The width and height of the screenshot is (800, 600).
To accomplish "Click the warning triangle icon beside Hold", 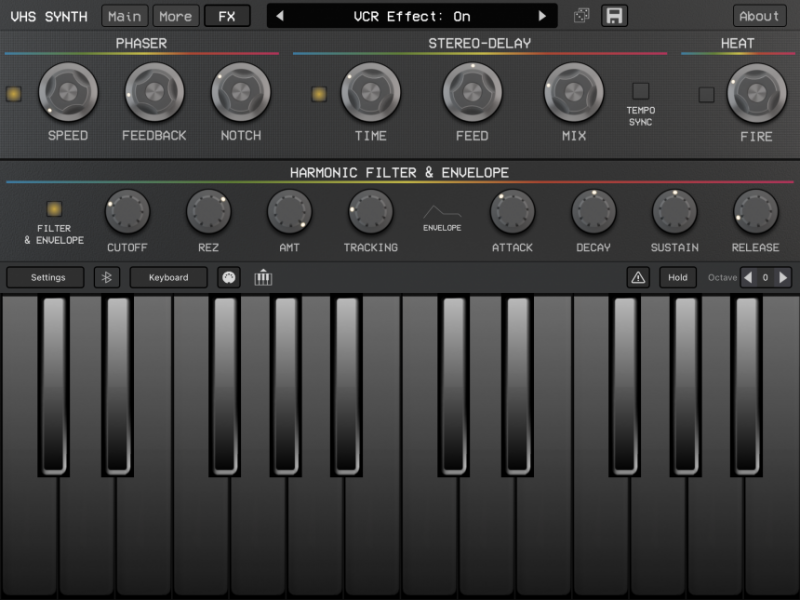I will (638, 278).
